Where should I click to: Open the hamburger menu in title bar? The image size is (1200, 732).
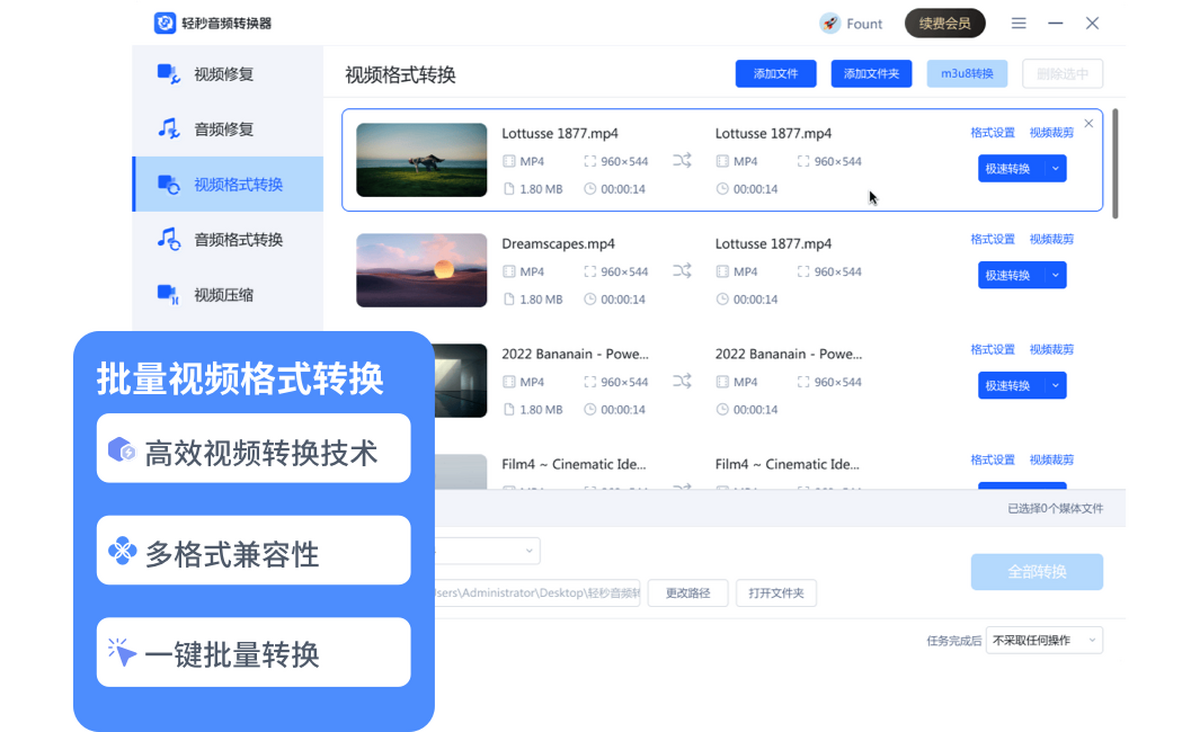tap(1018, 23)
